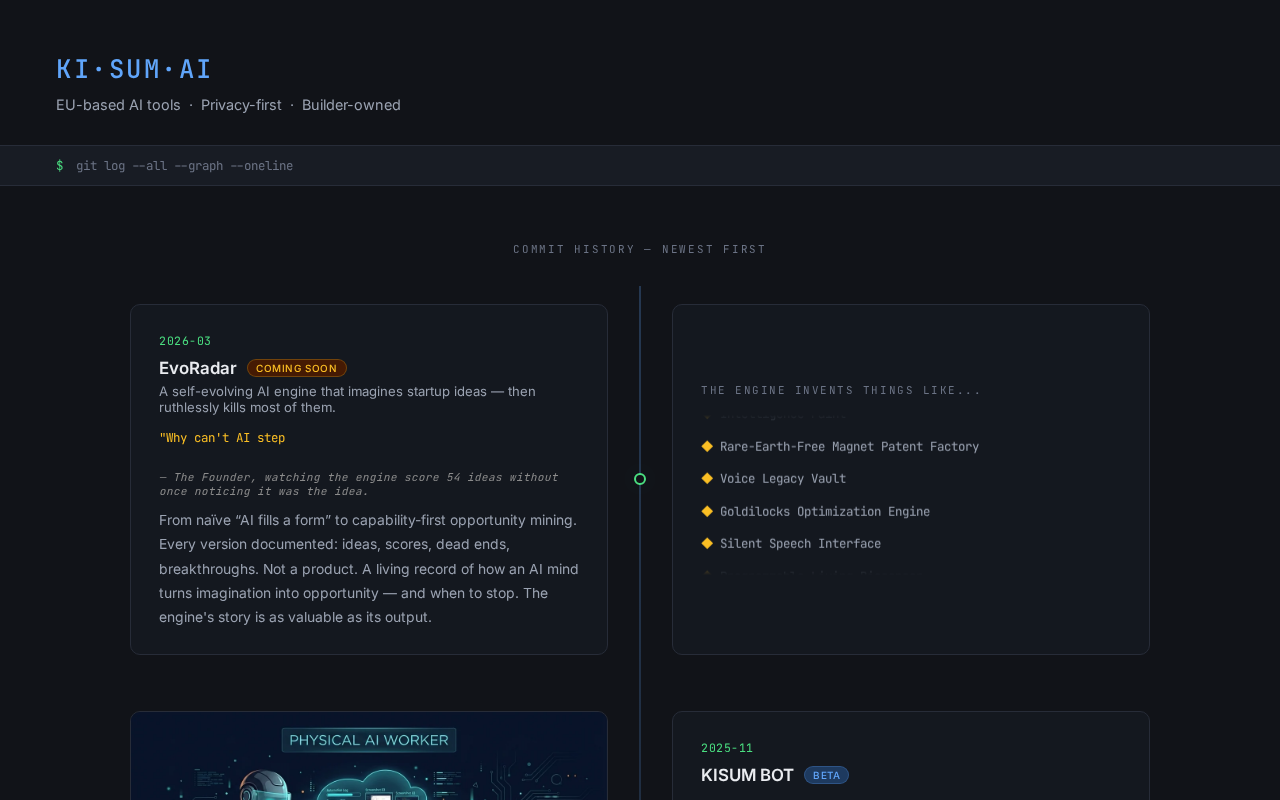Click the git log command text
The width and height of the screenshot is (1280, 800).
pos(185,166)
